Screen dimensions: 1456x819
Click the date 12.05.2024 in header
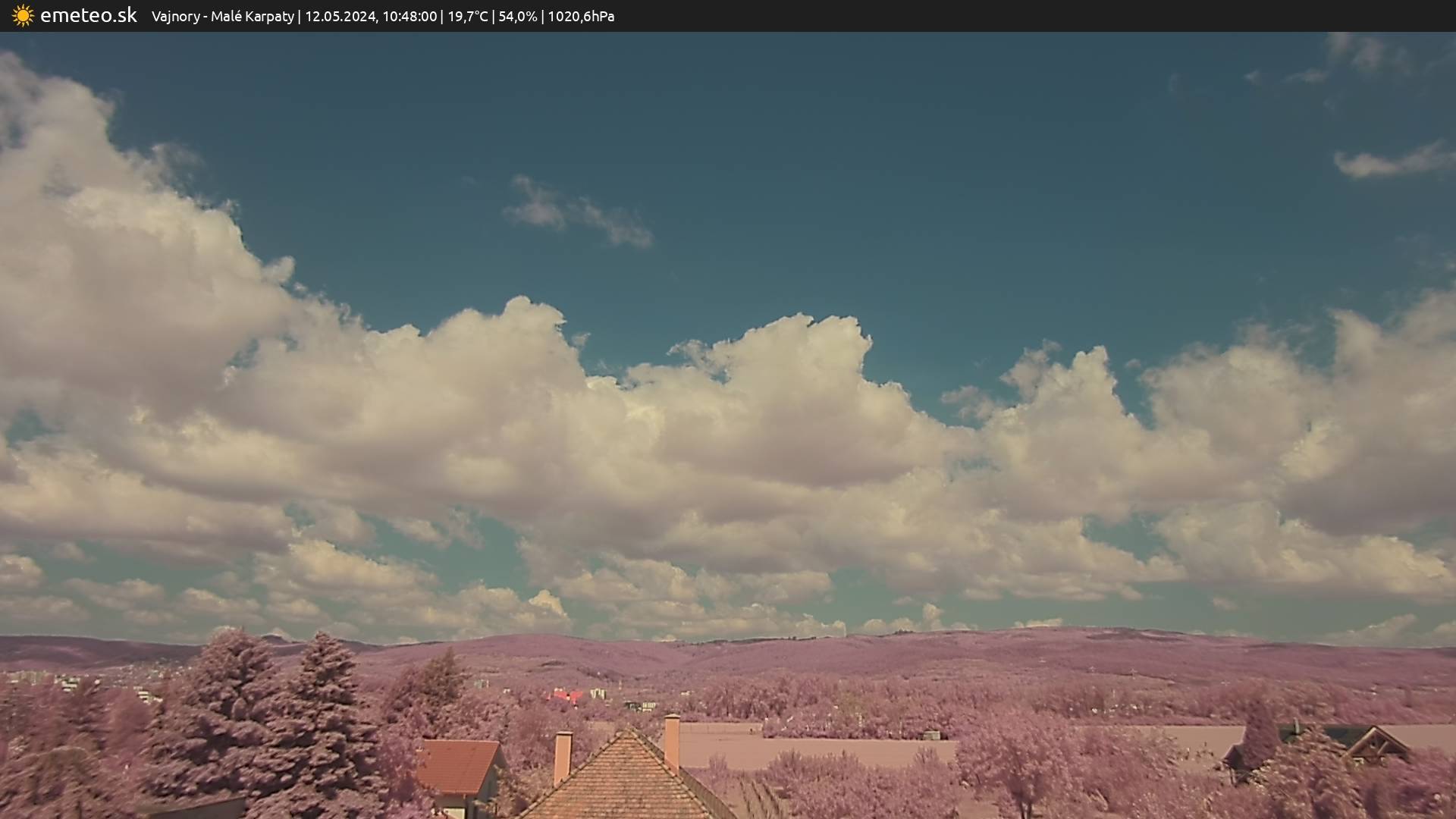pos(340,16)
